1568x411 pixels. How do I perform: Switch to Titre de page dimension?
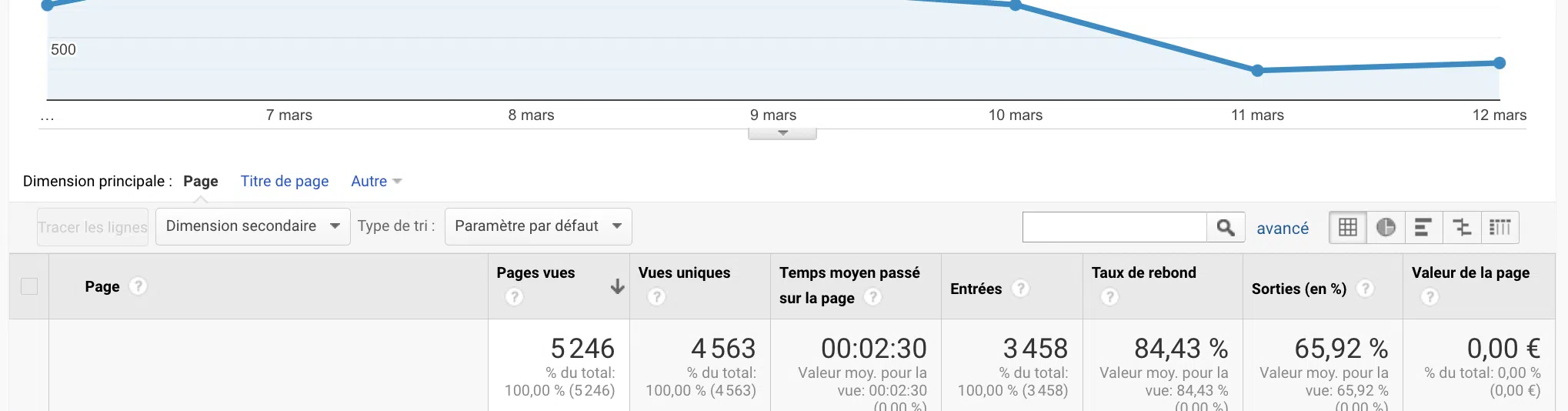(x=284, y=182)
